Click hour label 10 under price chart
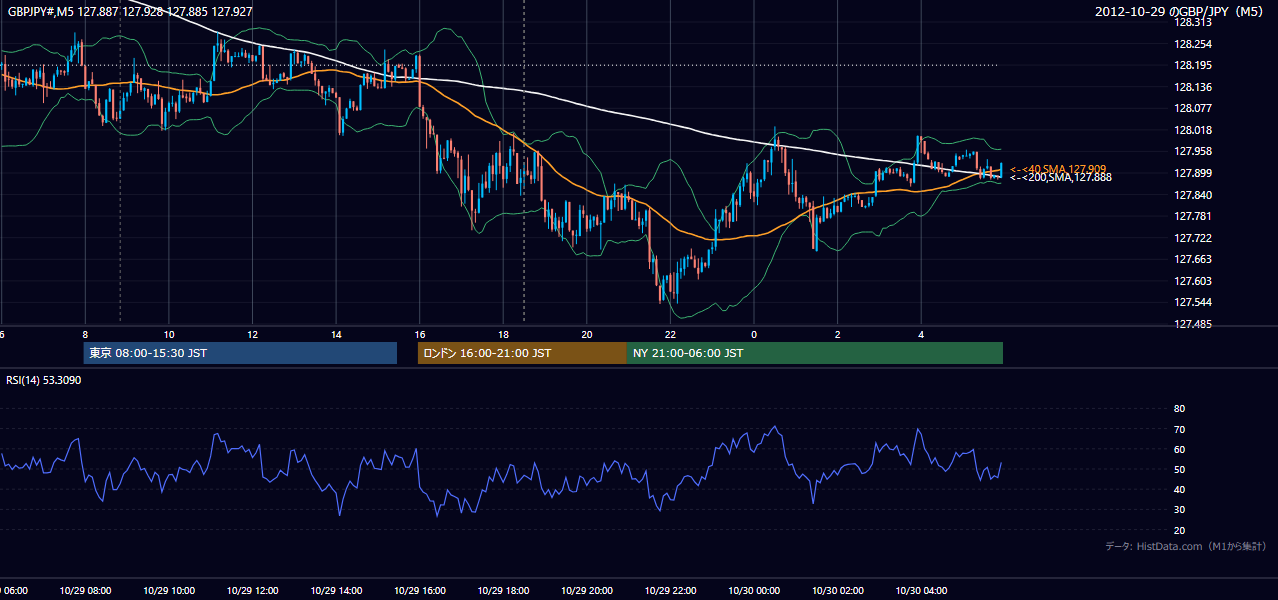 pyautogui.click(x=169, y=334)
